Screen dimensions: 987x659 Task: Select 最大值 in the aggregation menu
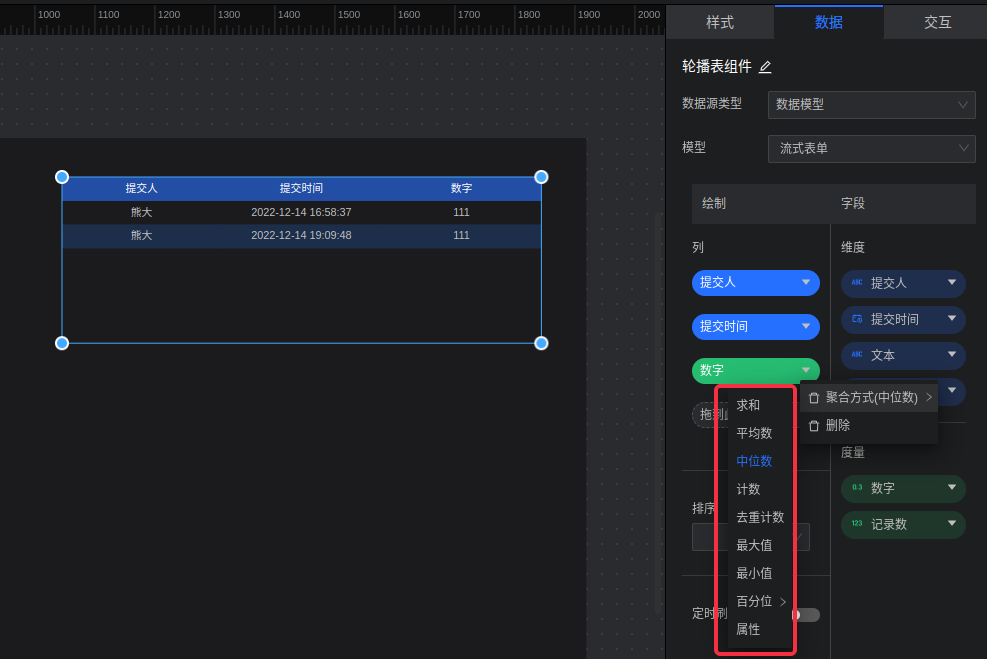pos(754,545)
